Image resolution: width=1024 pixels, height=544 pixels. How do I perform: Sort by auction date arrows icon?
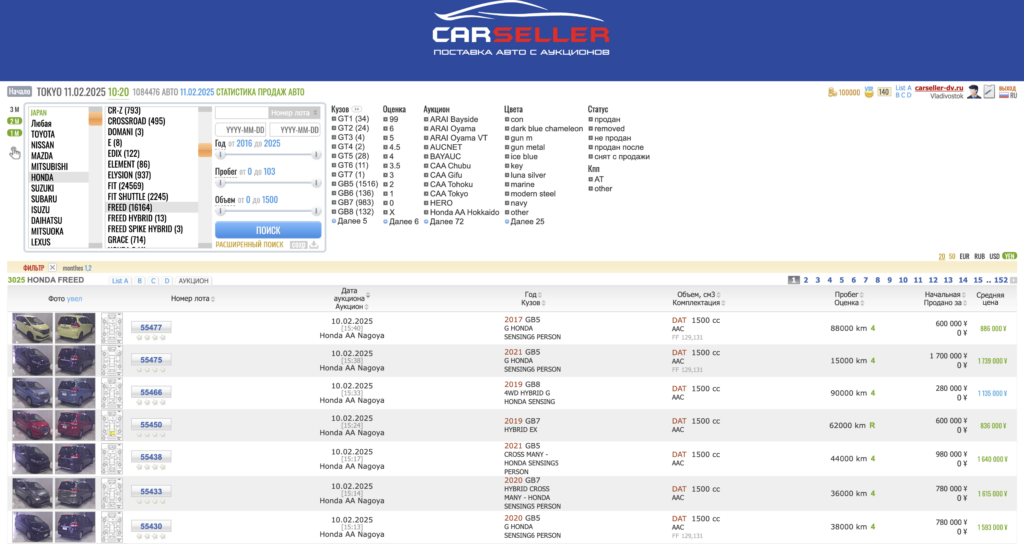(x=368, y=295)
